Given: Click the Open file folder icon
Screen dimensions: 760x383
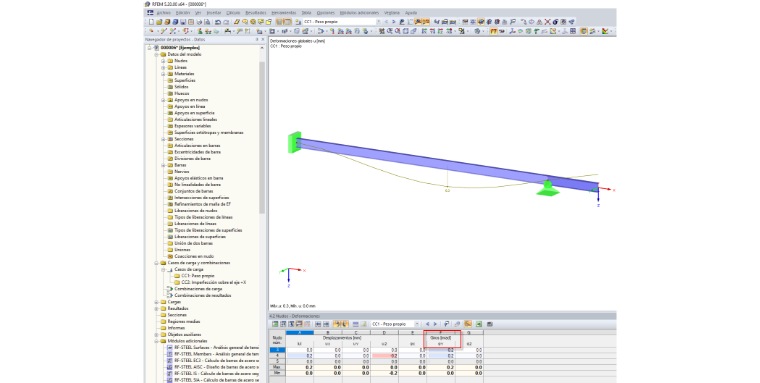Looking at the screenshot, I should click(x=159, y=22).
